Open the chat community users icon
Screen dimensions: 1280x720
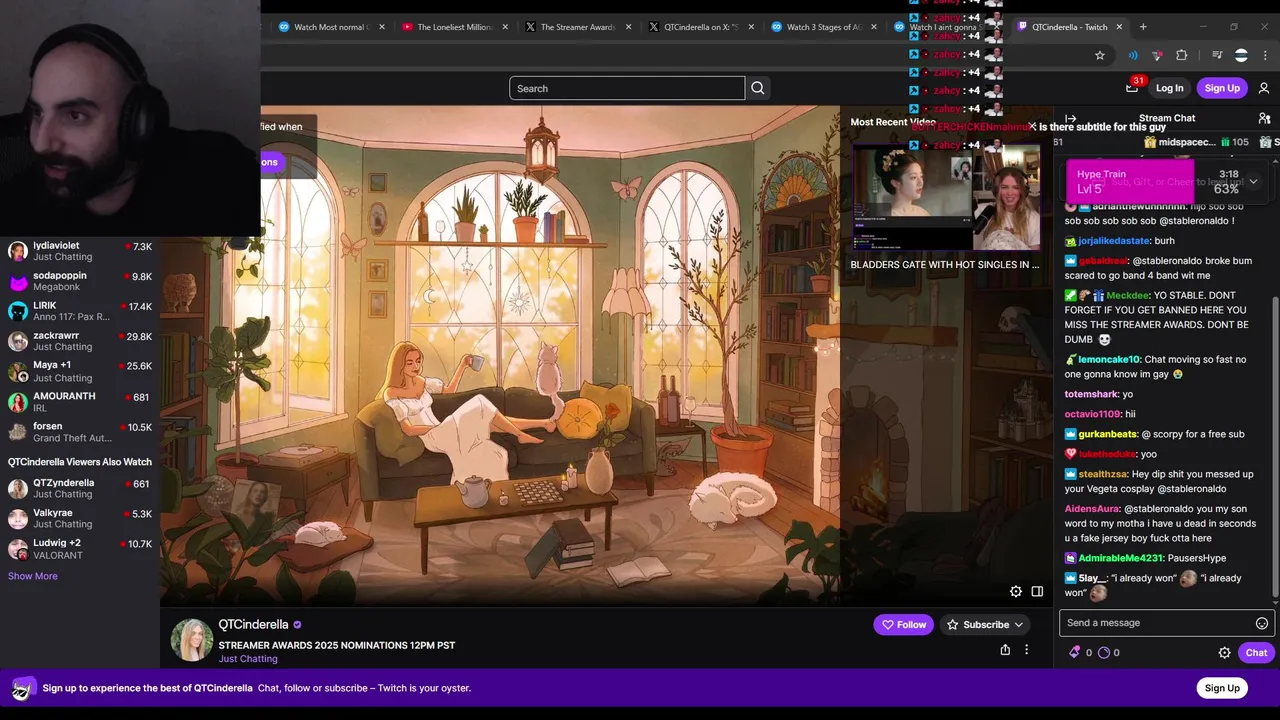(1264, 118)
